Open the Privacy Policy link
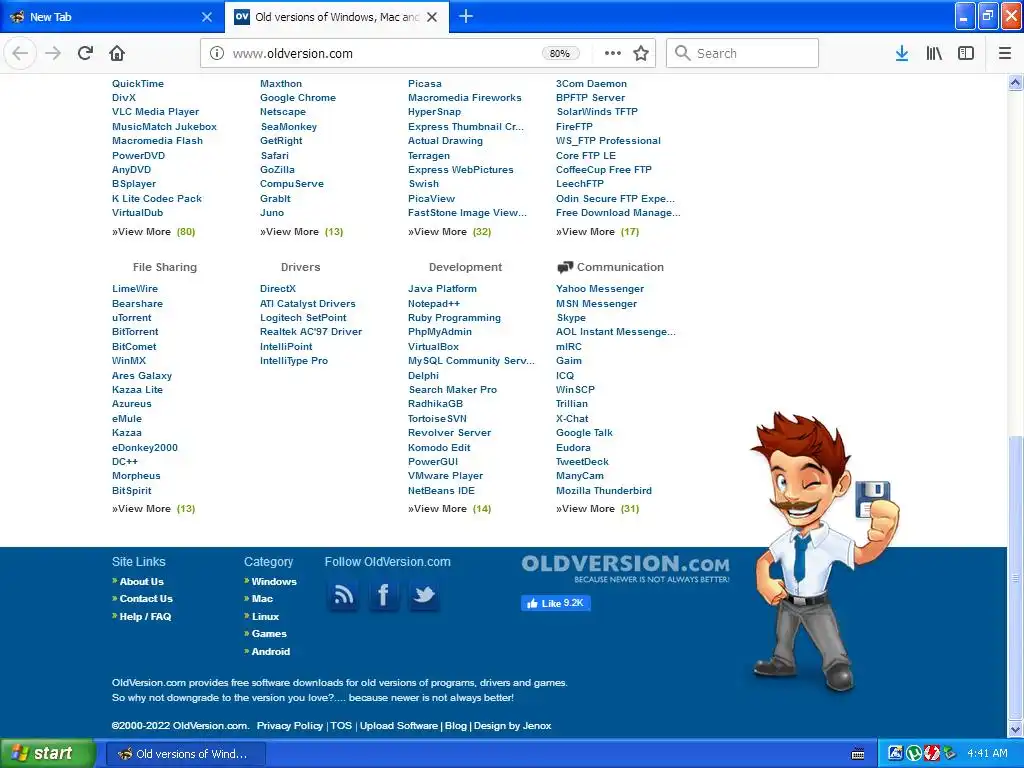Screen dimensions: 1024x768 290,726
